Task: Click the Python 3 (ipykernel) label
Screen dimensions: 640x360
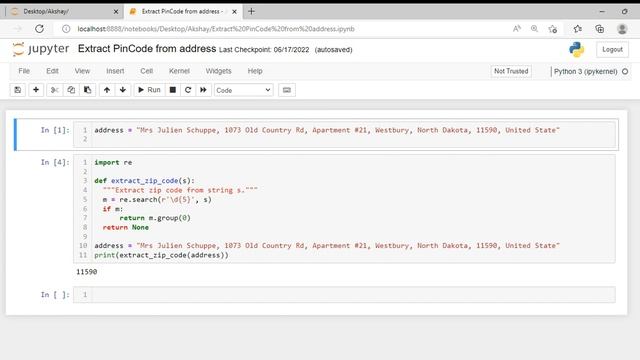Action: [585, 71]
